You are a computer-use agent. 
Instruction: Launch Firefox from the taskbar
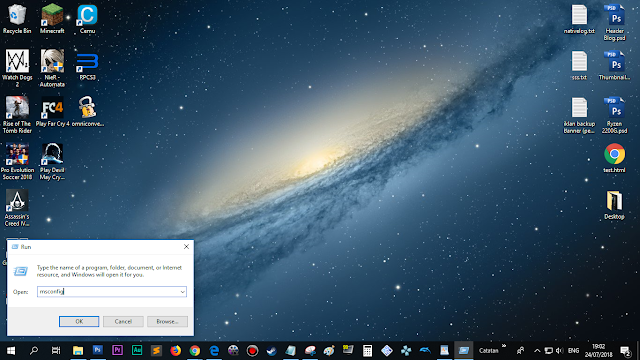[176, 351]
